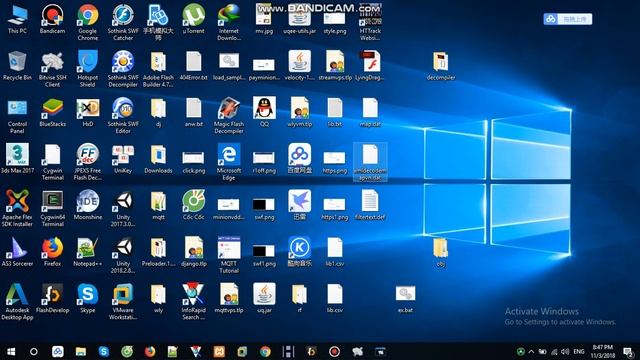Select the JPEXS Free Flash Decompiler shortcut
640x360 pixels.
point(88,162)
